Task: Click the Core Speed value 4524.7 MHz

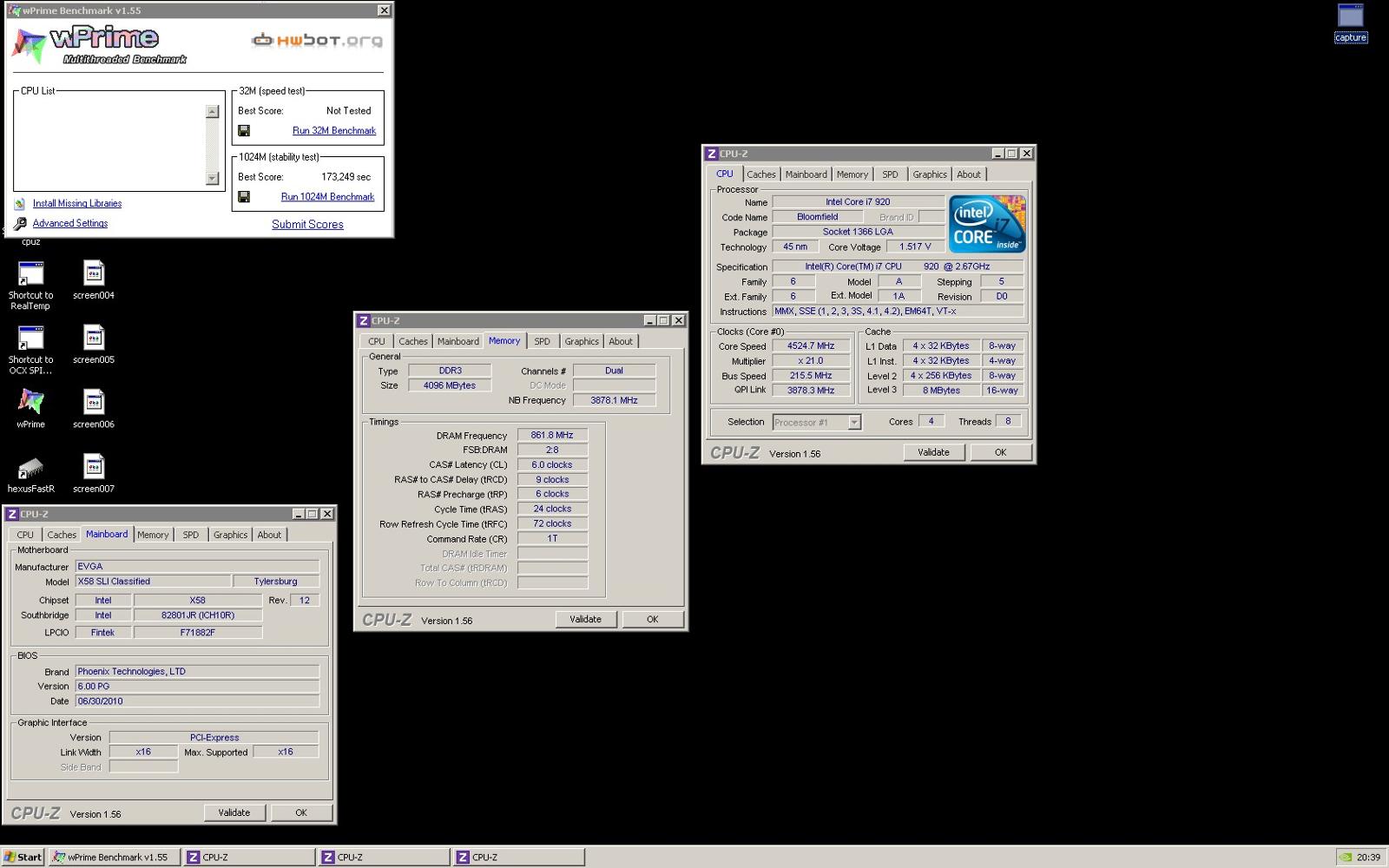Action: pyautogui.click(x=811, y=346)
